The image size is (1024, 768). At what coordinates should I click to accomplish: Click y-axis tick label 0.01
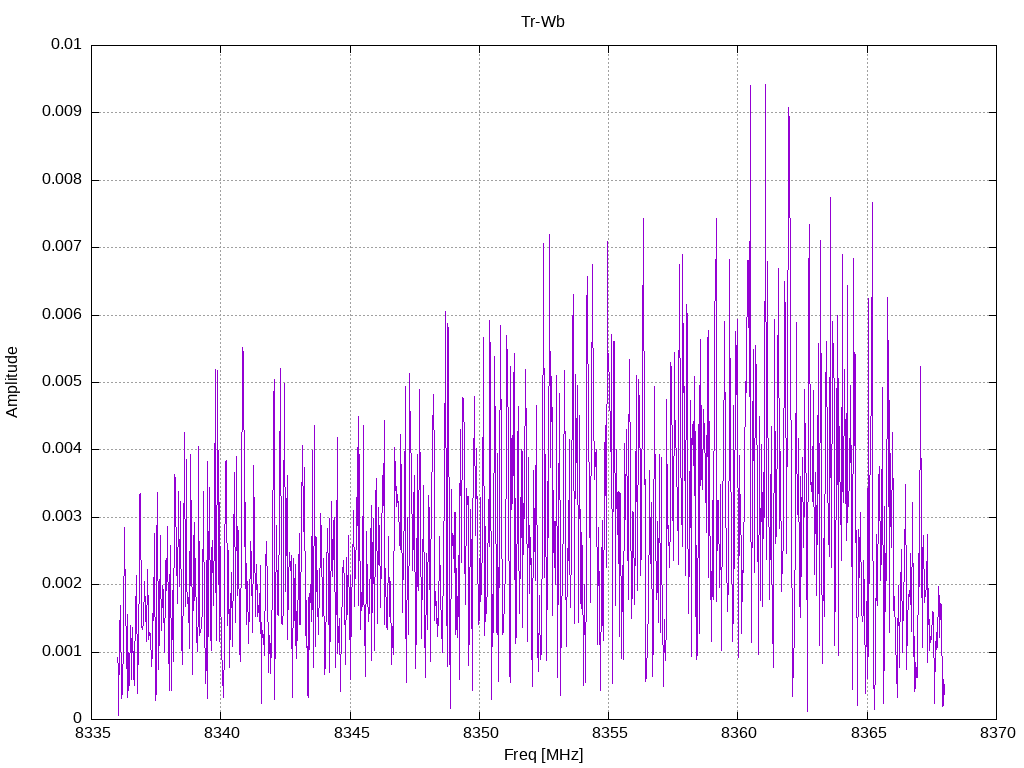coord(66,44)
